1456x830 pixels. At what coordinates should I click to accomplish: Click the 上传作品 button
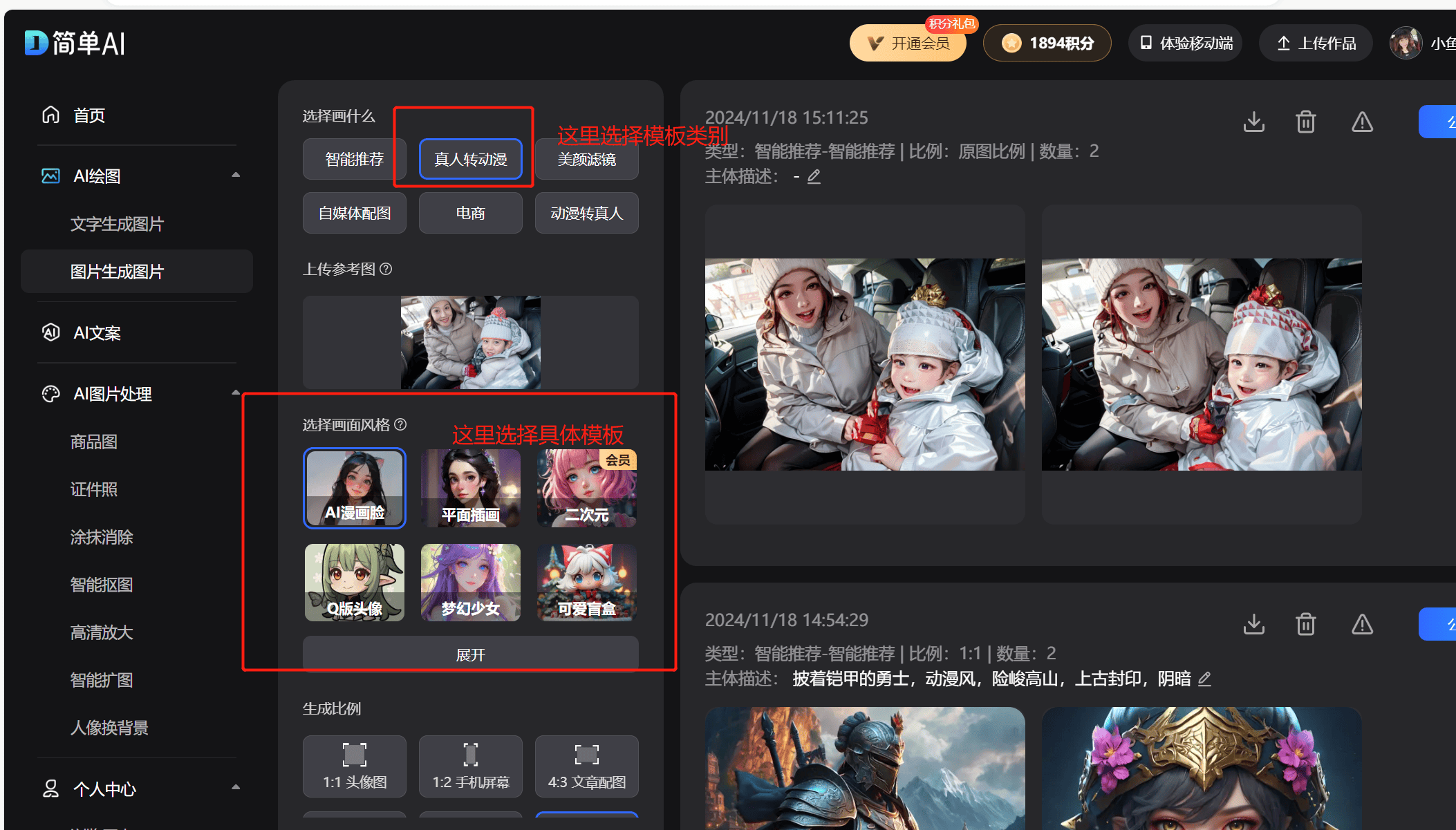tap(1316, 43)
